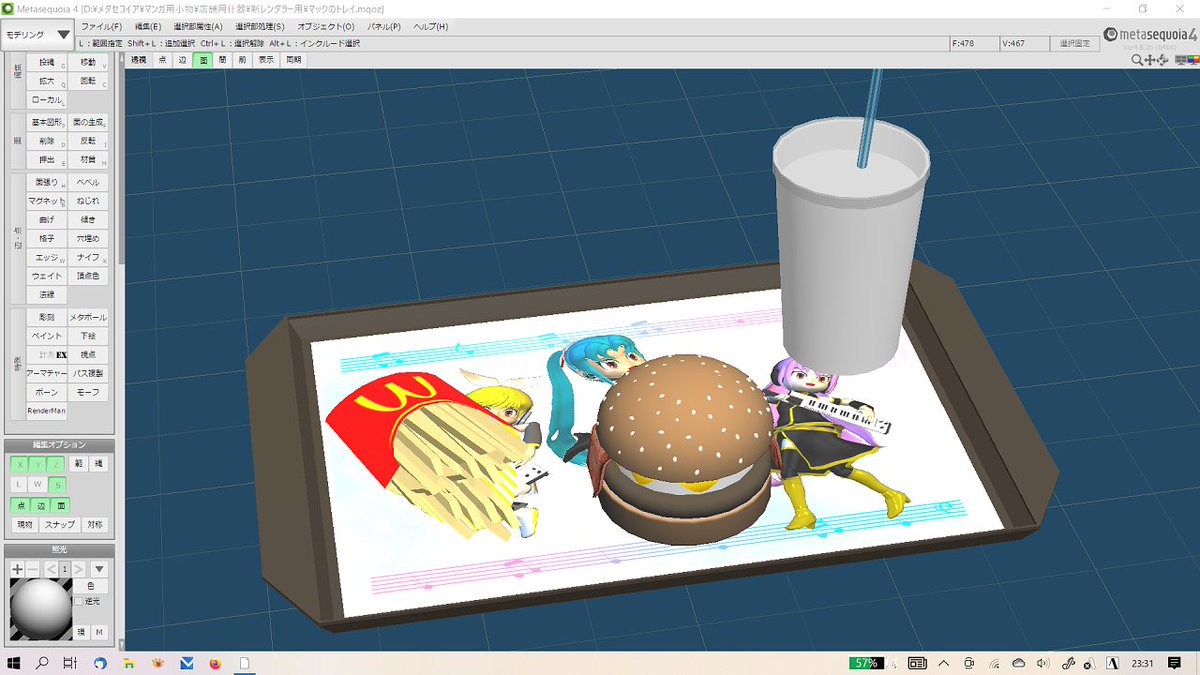Open the パネル(P) menu
Viewport: 1200px width, 675px height.
[385, 26]
